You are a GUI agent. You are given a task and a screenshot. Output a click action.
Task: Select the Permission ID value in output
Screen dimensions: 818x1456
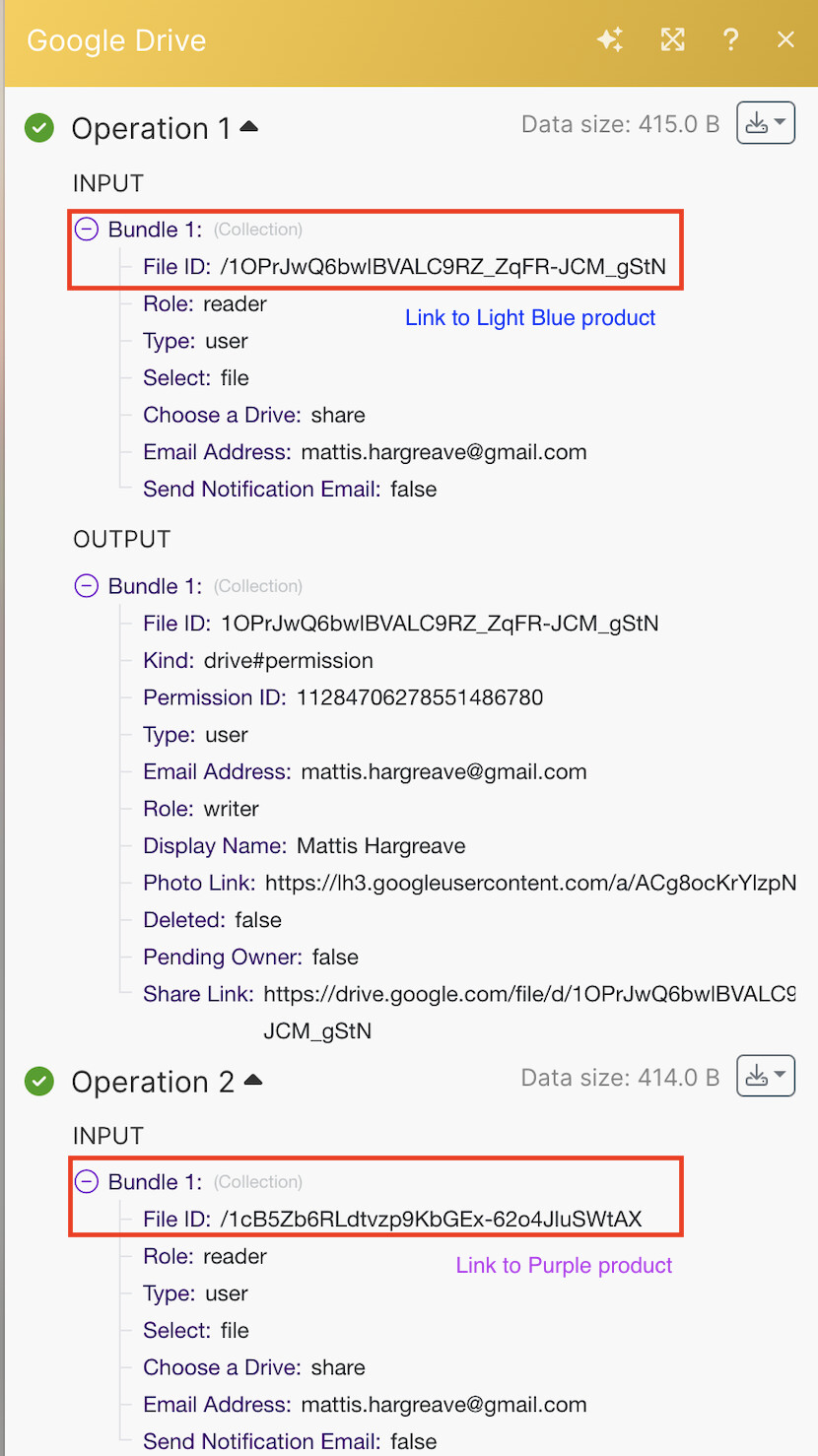(x=420, y=697)
